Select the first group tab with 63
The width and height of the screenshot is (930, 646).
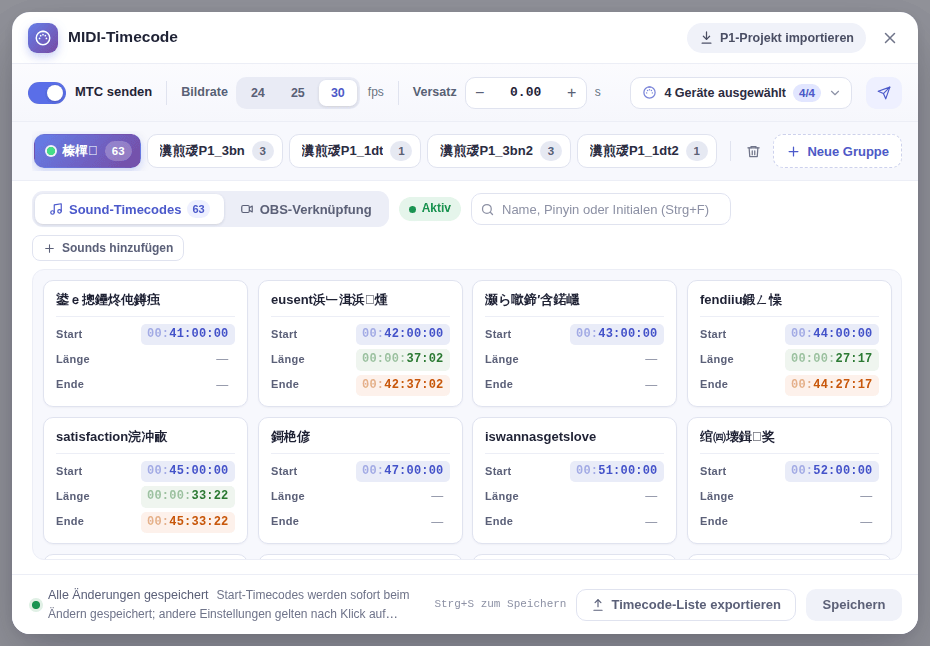87,151
